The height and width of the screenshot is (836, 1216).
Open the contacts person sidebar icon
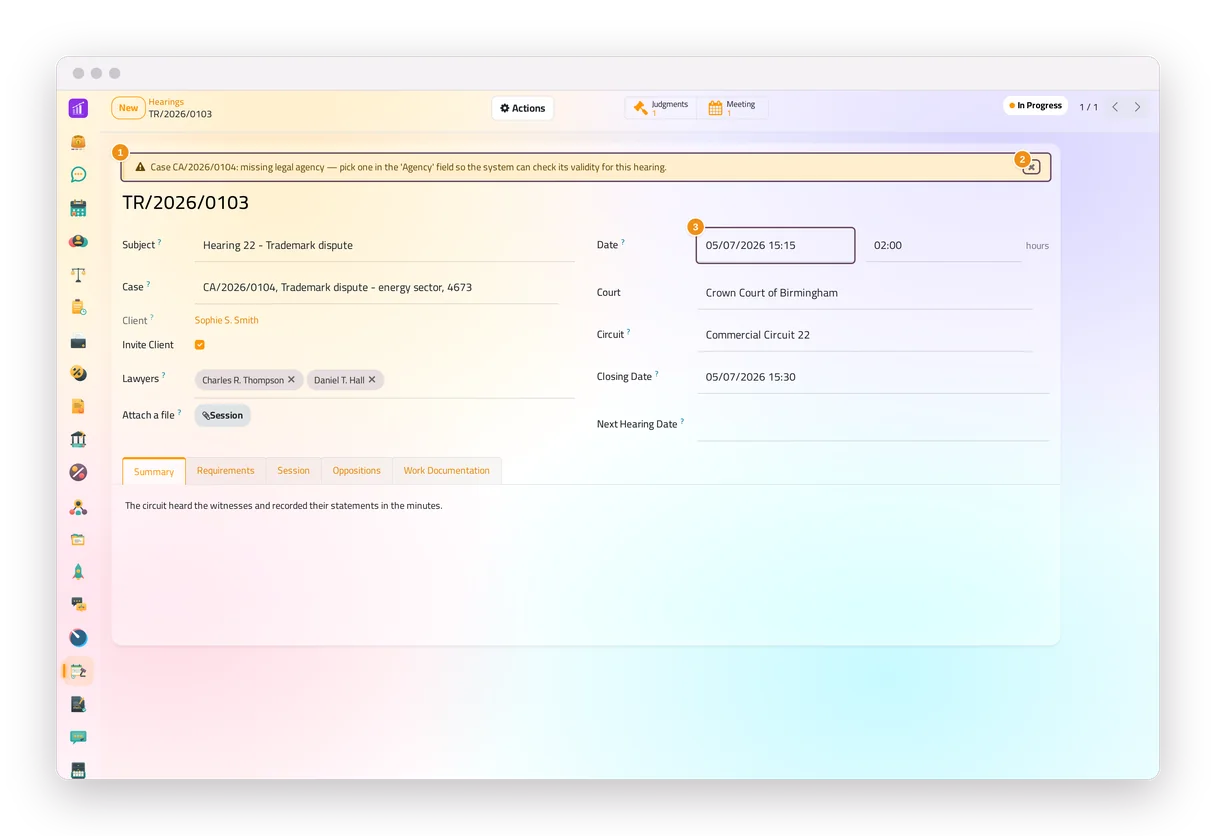tap(78, 241)
